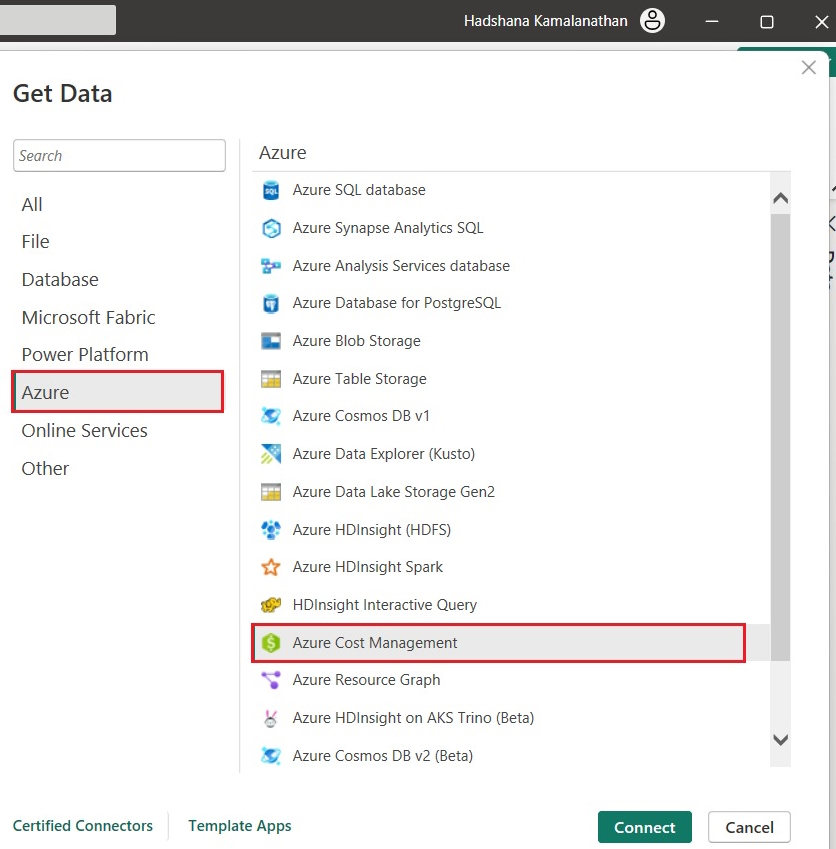This screenshot has height=849, width=836.
Task: Click the Azure Cosmos DB v1 icon
Action: pyautogui.click(x=271, y=416)
